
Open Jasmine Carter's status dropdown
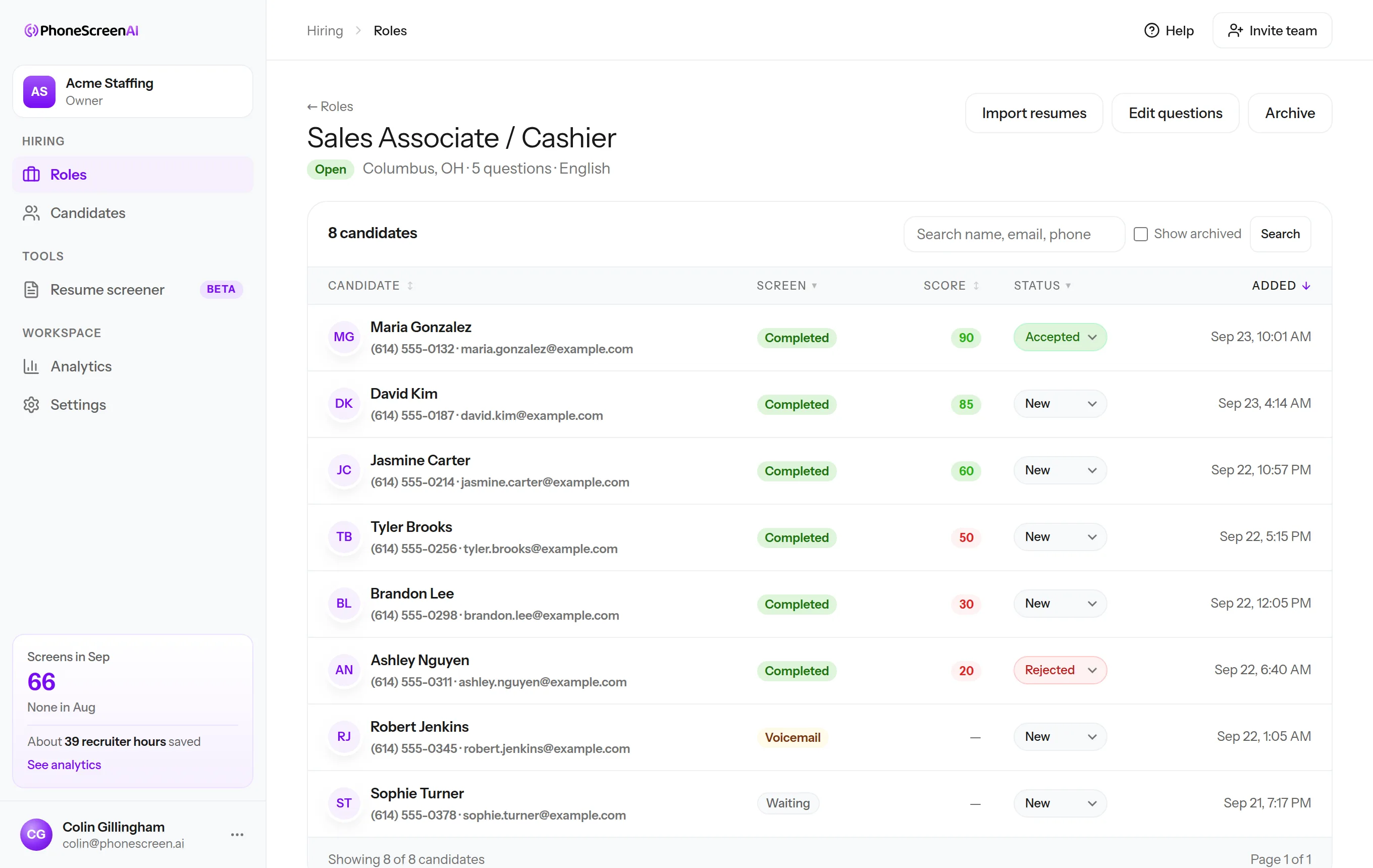1060,470
